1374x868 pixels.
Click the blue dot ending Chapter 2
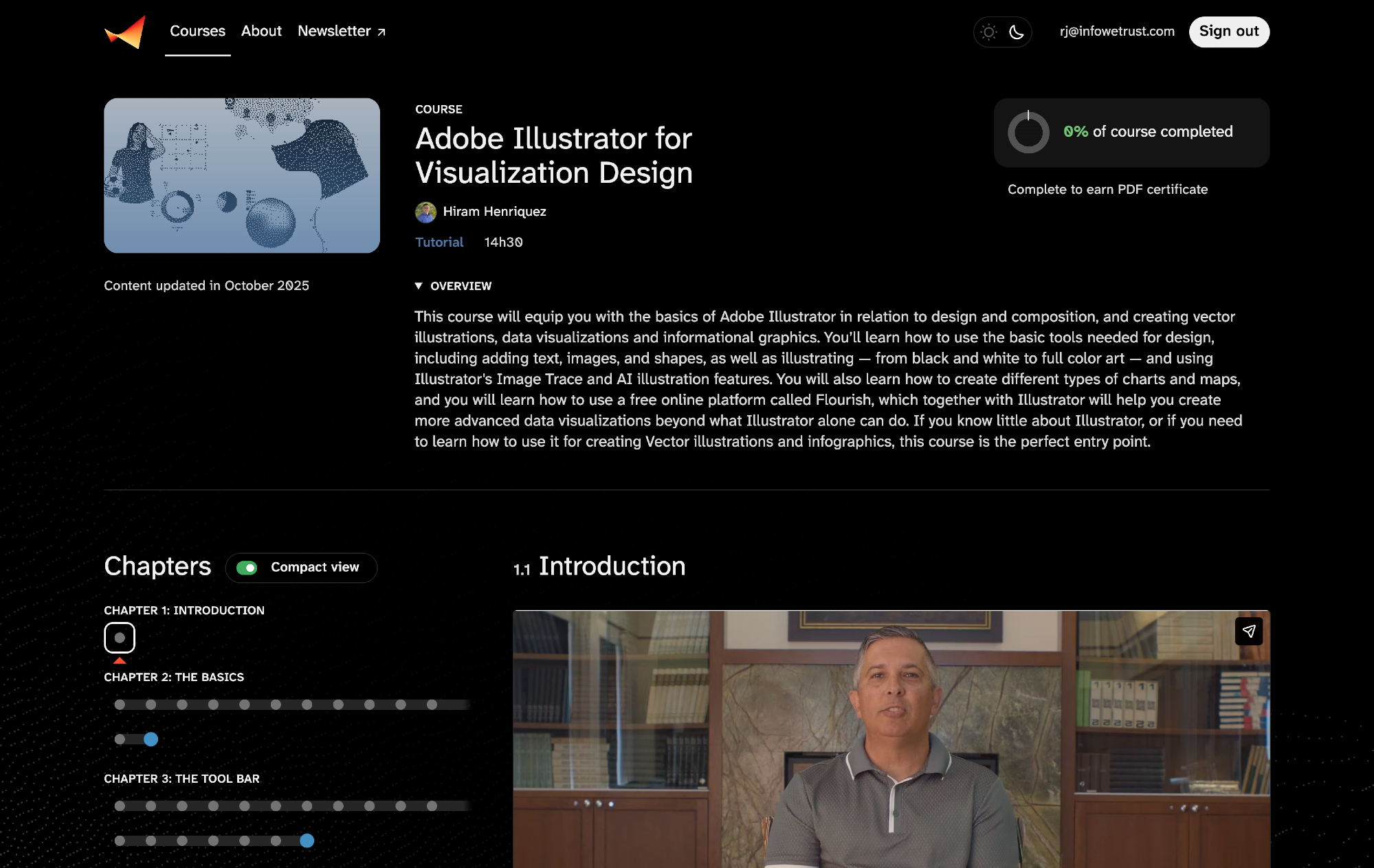[151, 739]
